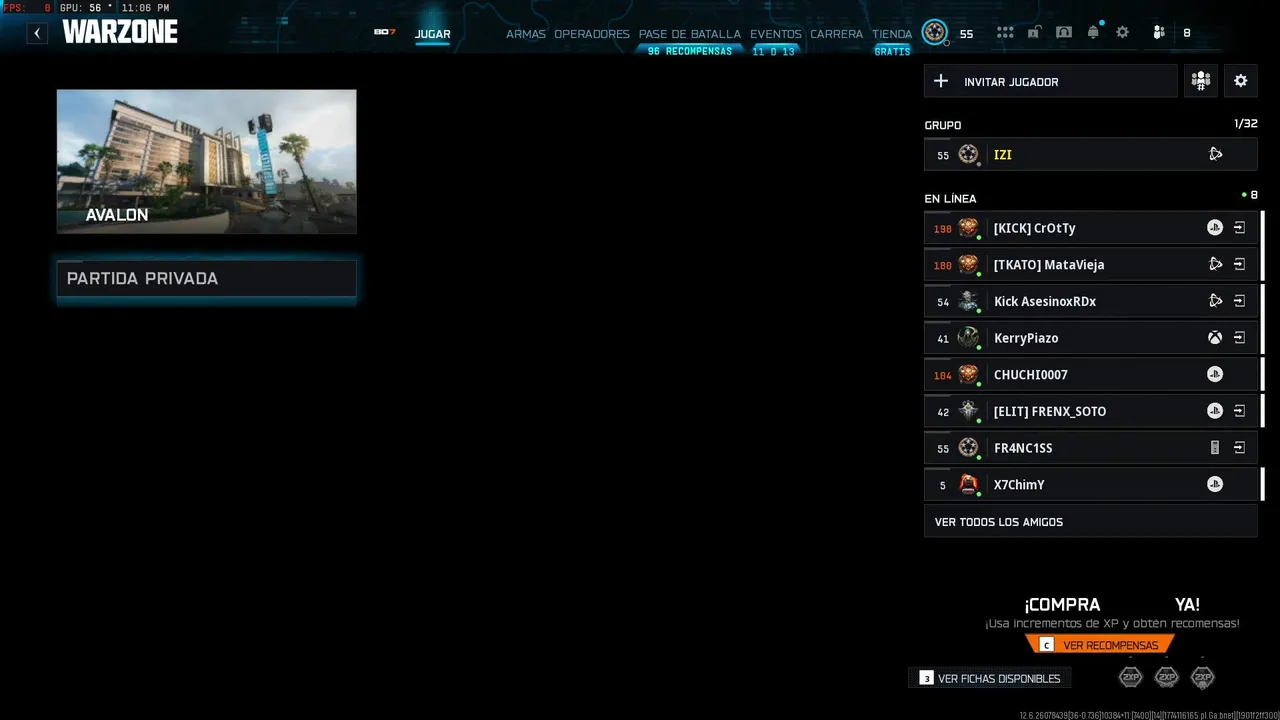This screenshot has width=1280, height=720.
Task: Click VER FICHAS DISPONIBLES
Action: [990, 678]
